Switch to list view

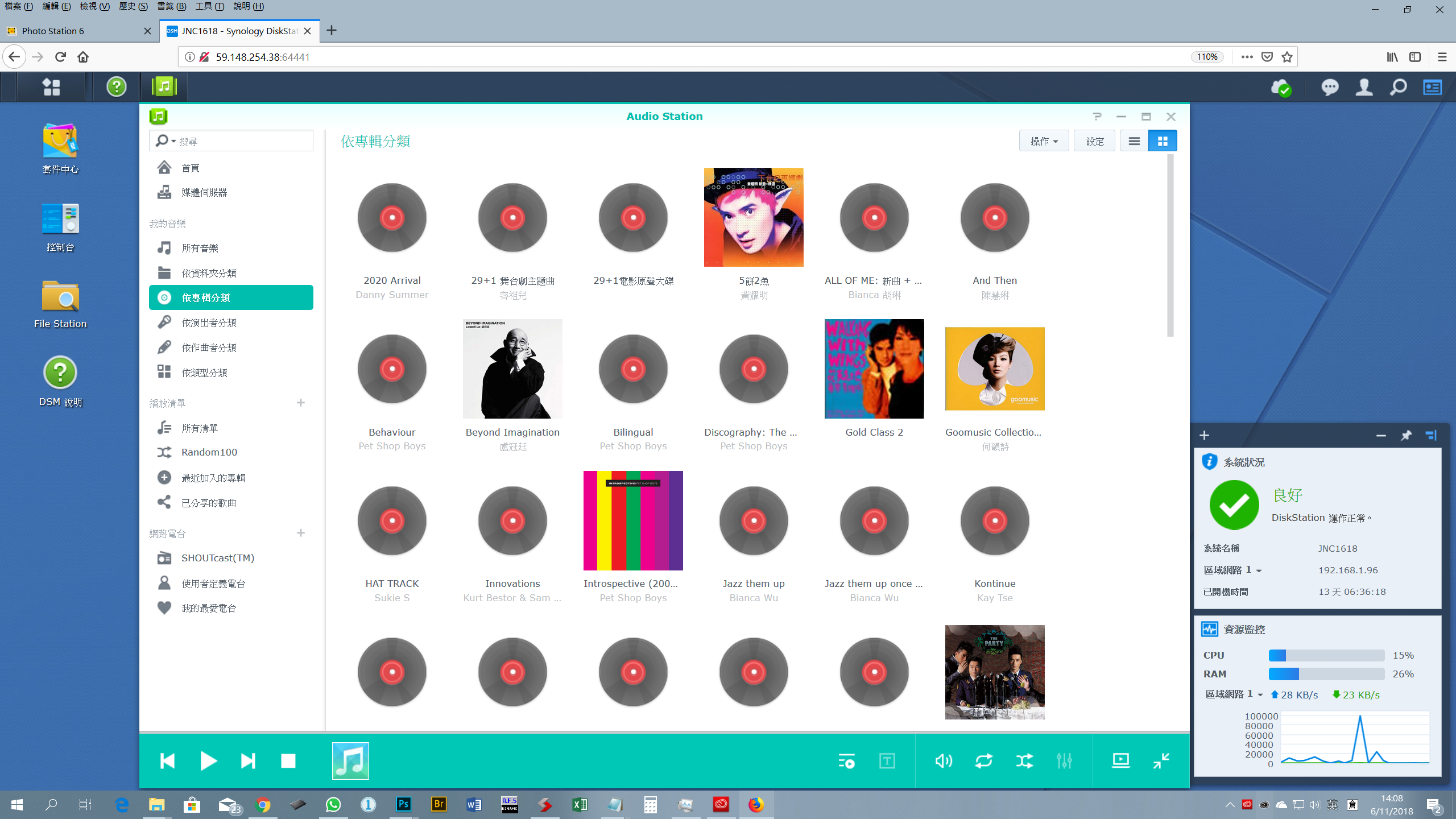tap(1134, 141)
